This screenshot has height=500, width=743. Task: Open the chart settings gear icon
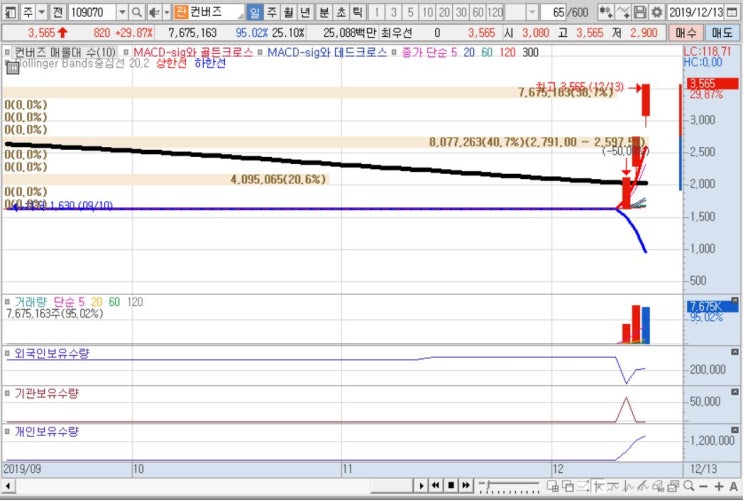[x=657, y=12]
